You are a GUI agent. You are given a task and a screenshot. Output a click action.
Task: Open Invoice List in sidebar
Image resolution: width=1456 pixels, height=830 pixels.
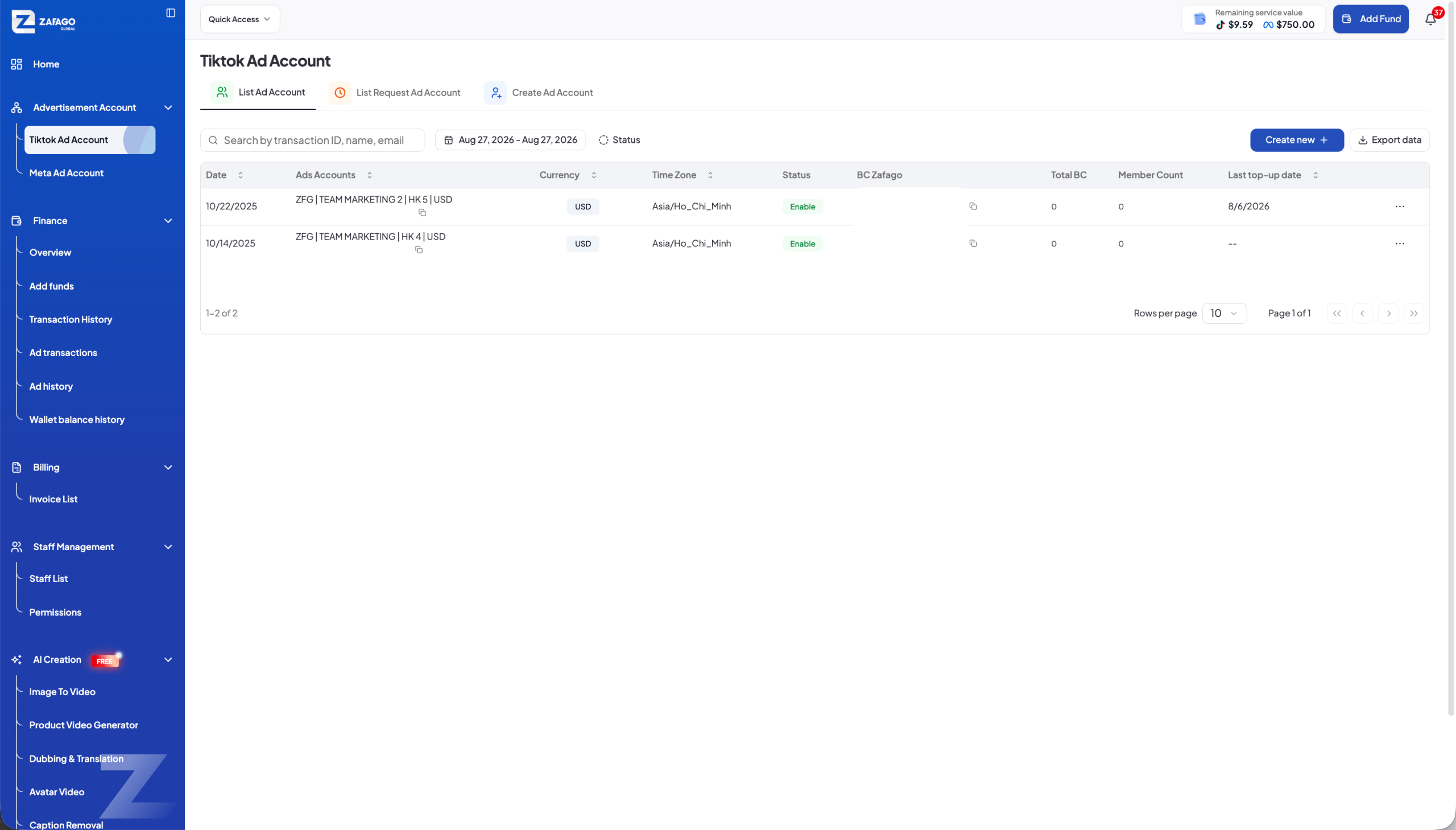(x=53, y=499)
